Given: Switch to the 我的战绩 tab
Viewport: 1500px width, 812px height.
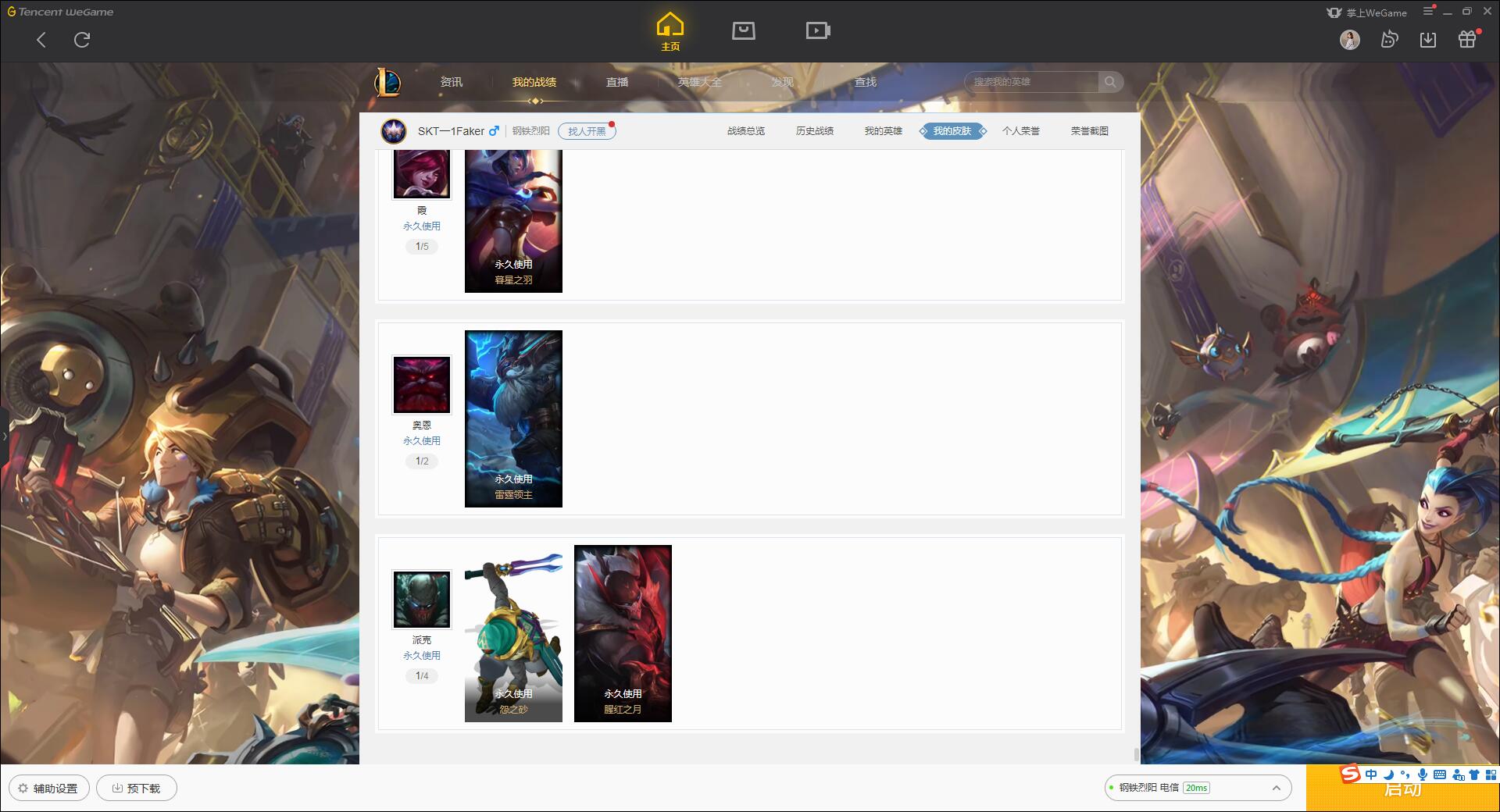Looking at the screenshot, I should click(534, 82).
